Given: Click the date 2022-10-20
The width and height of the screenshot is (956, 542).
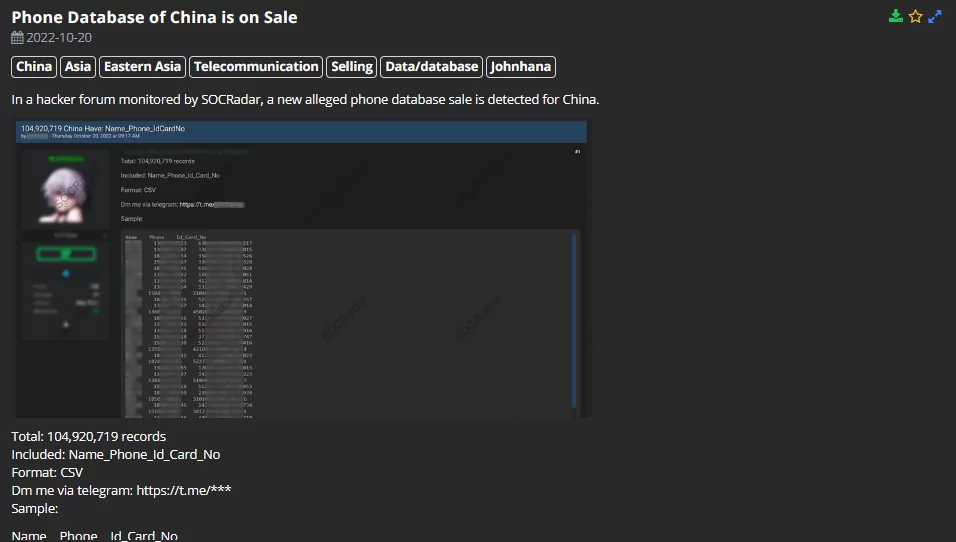Looking at the screenshot, I should coord(59,38).
